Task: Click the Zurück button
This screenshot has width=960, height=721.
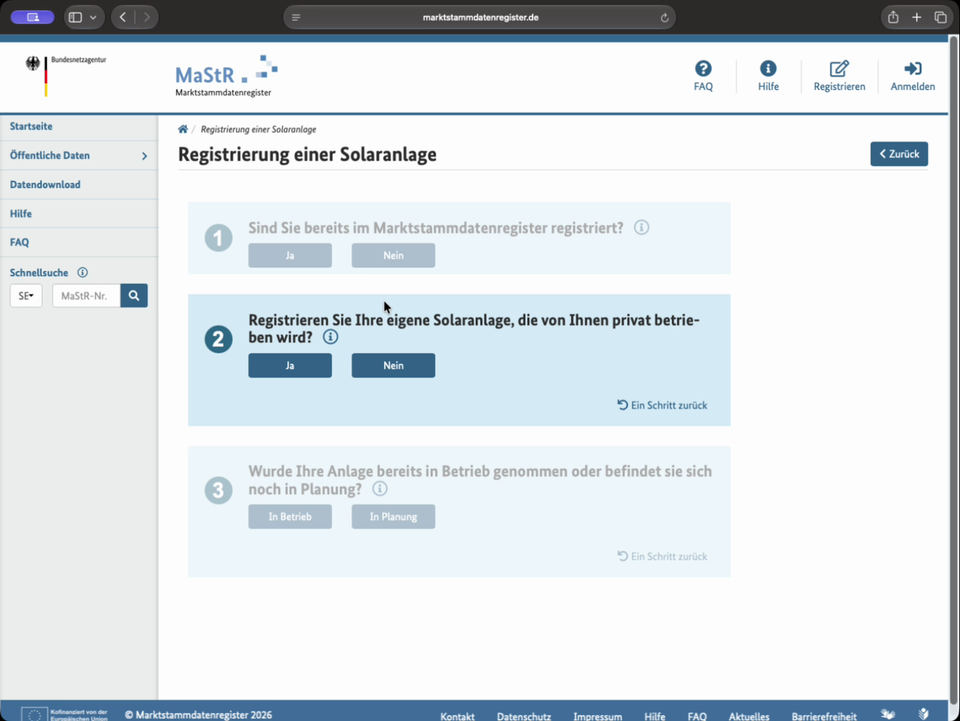Action: pyautogui.click(x=899, y=154)
